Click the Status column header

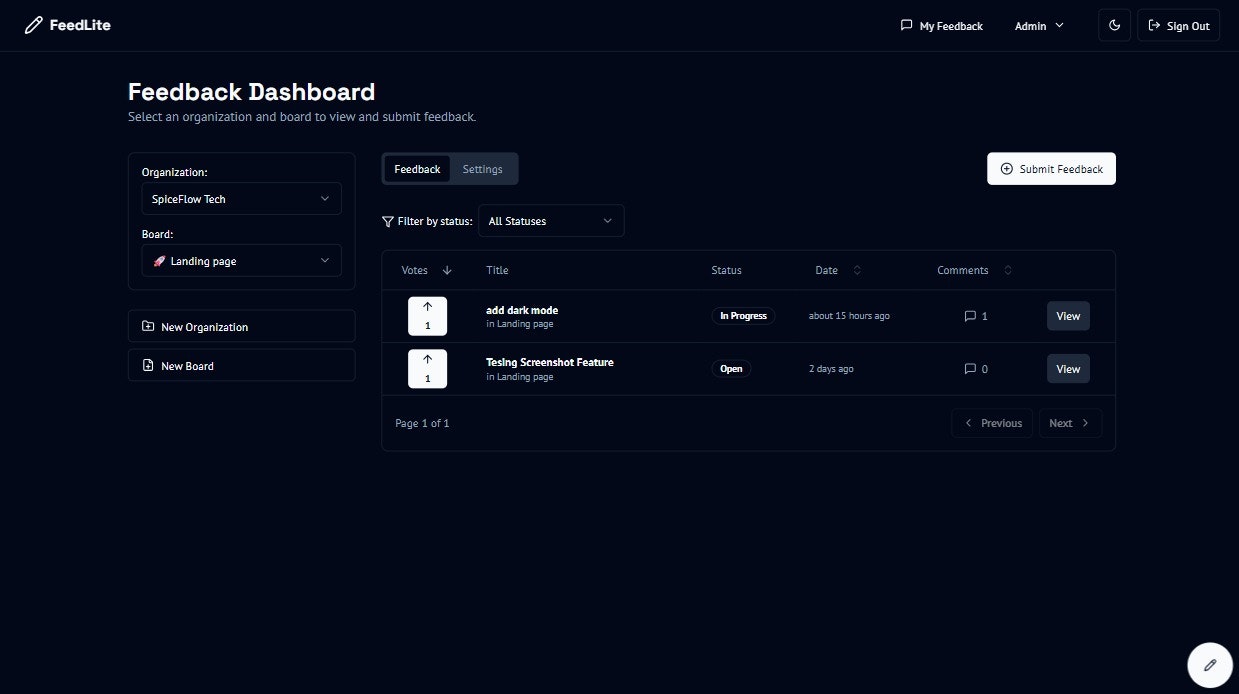726,270
